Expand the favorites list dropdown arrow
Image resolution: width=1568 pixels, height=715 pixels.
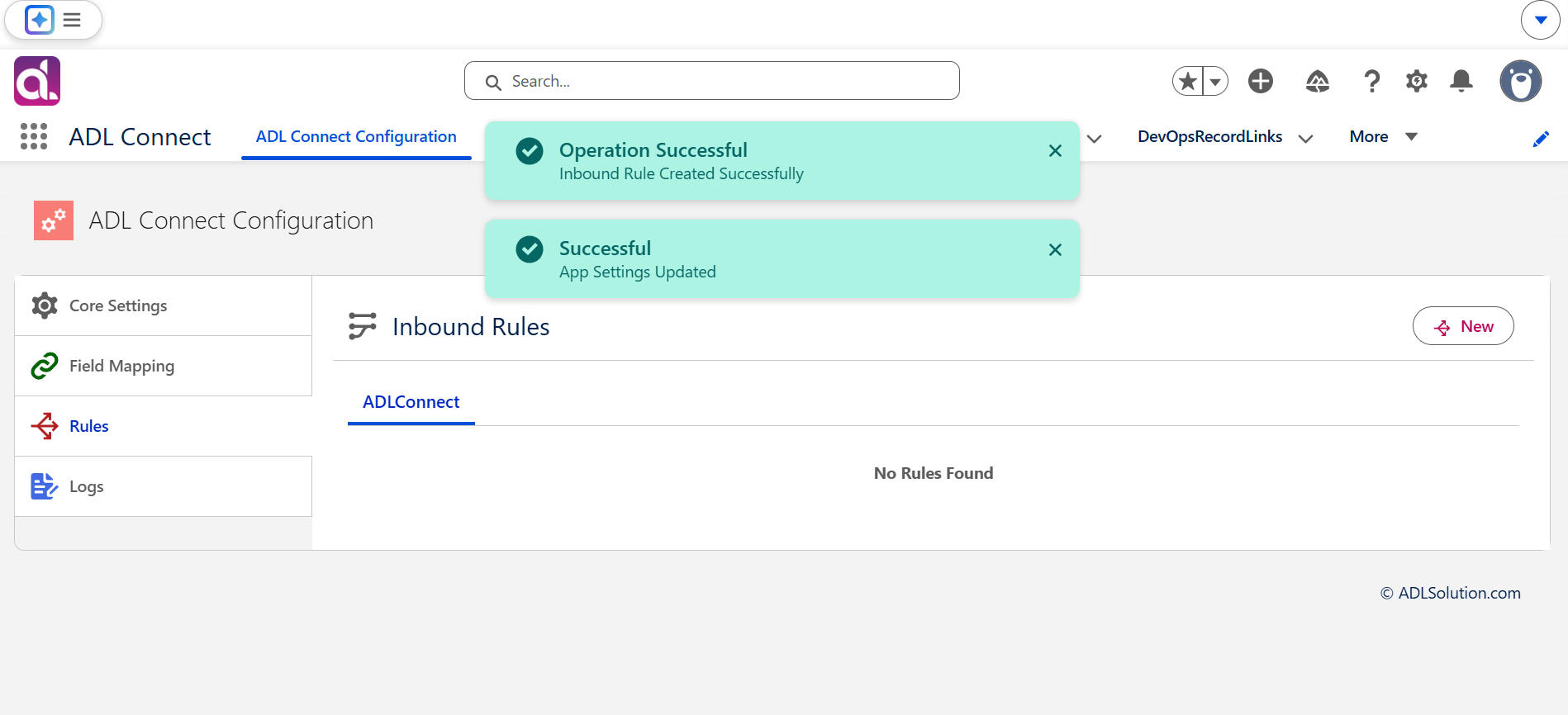click(1215, 81)
